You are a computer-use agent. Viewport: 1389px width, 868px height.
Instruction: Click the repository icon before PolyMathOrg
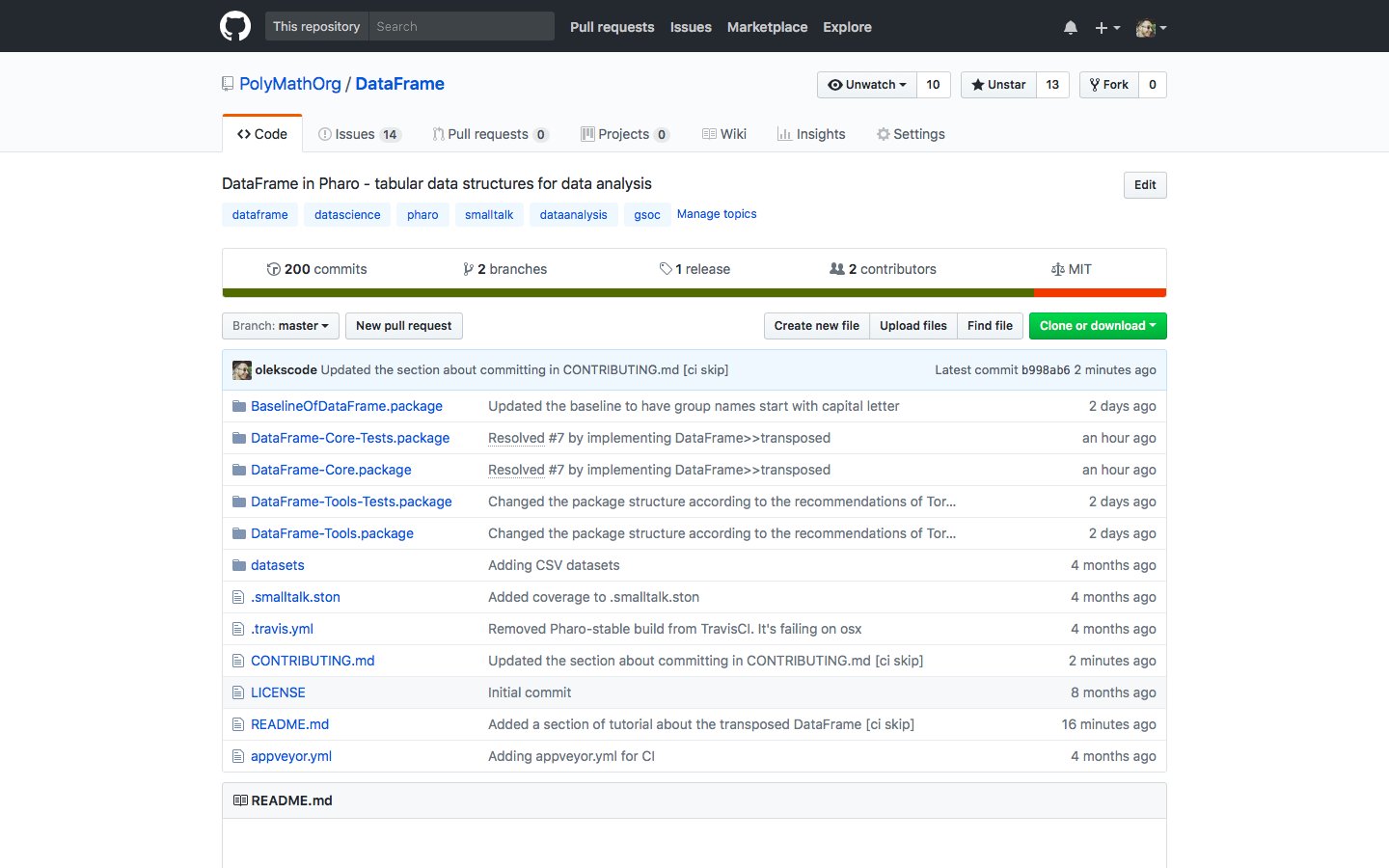click(x=228, y=84)
